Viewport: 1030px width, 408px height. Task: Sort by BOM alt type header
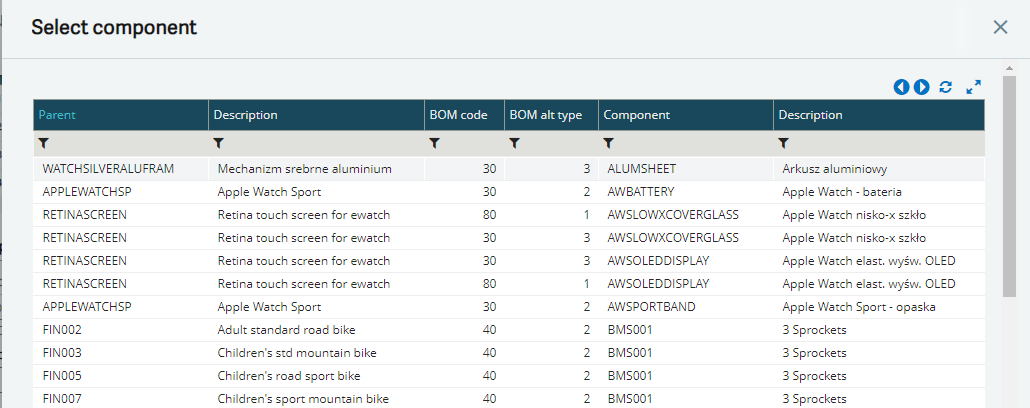[546, 115]
